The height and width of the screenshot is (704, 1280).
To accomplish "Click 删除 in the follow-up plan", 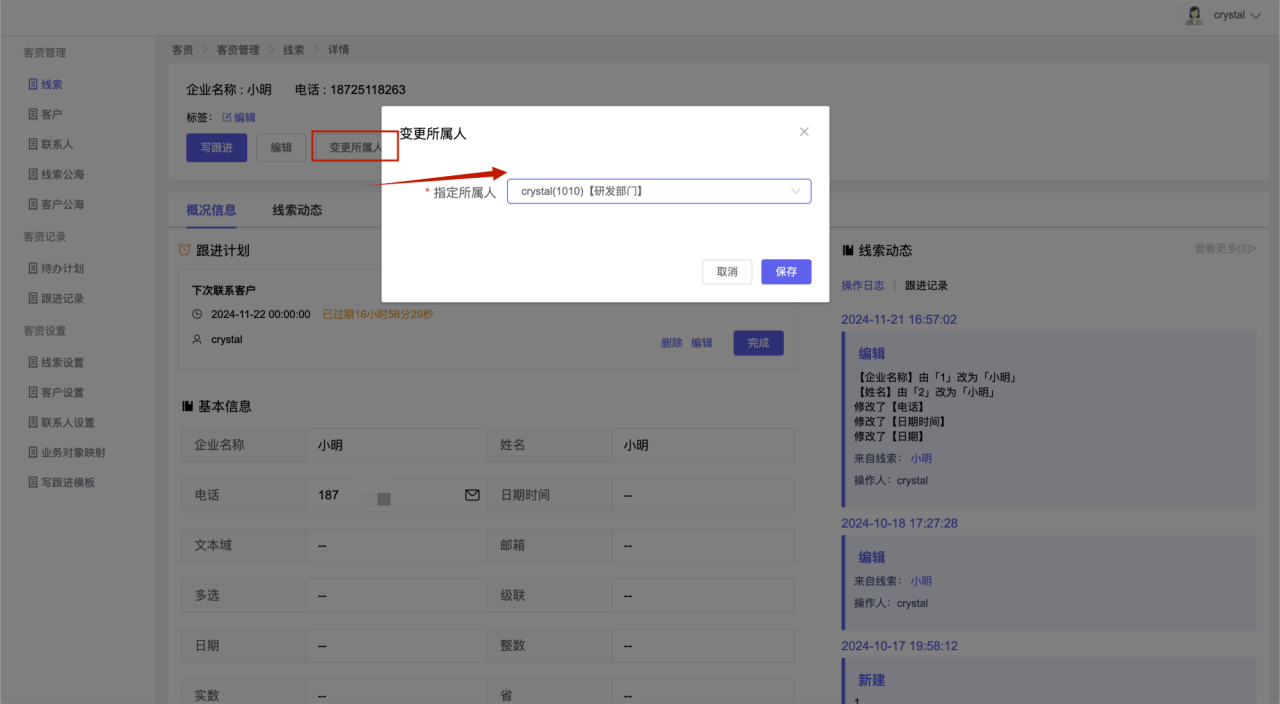I will point(672,343).
